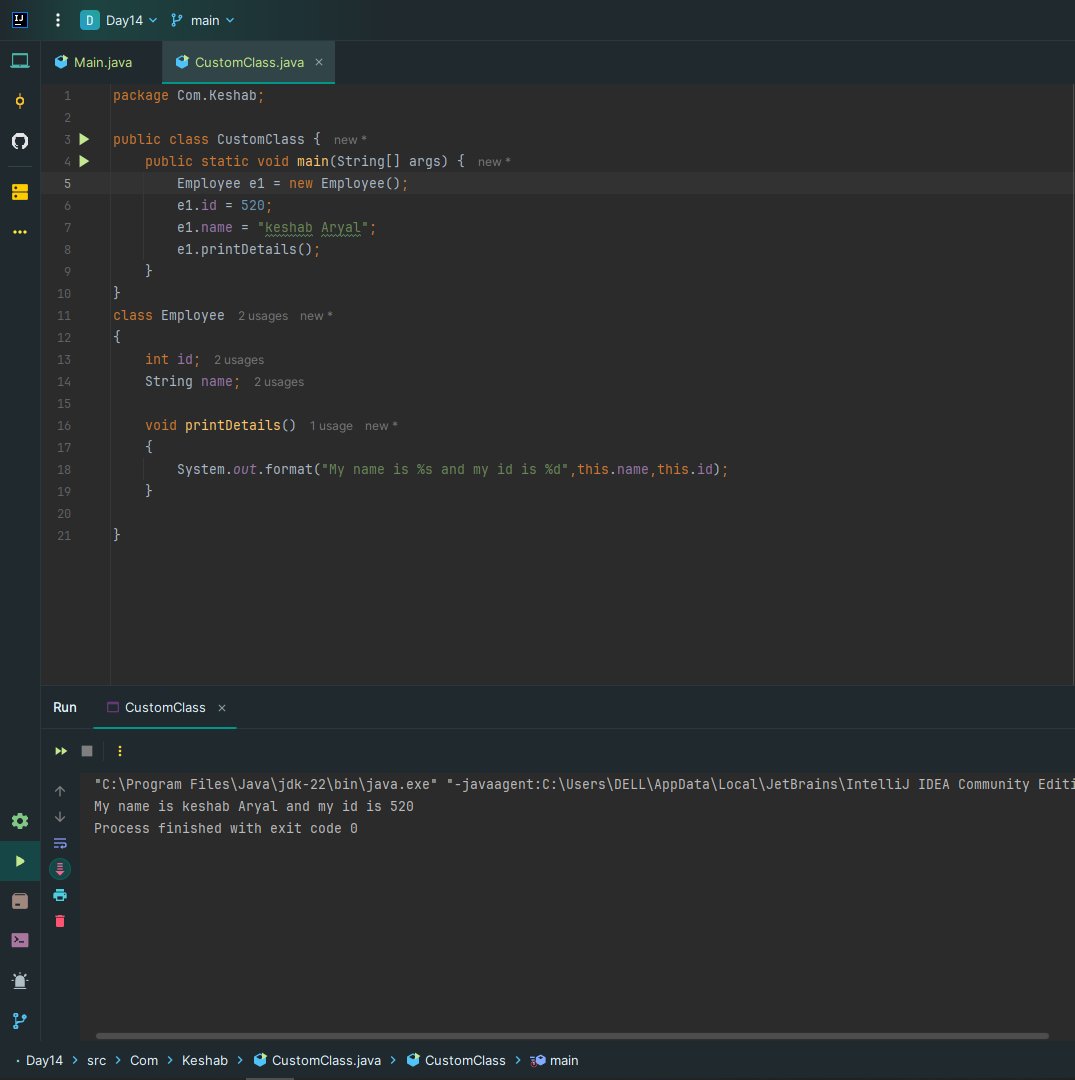
Task: Open the IntelliJ IDEA main menu logo
Action: [20, 20]
